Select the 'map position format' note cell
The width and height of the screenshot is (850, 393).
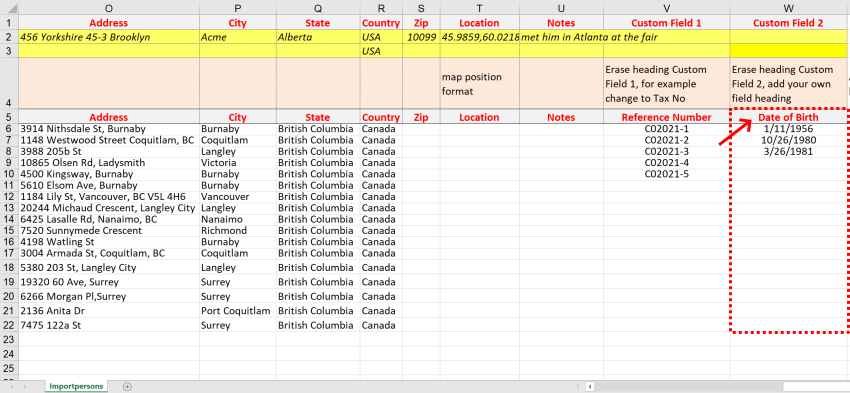[479, 84]
